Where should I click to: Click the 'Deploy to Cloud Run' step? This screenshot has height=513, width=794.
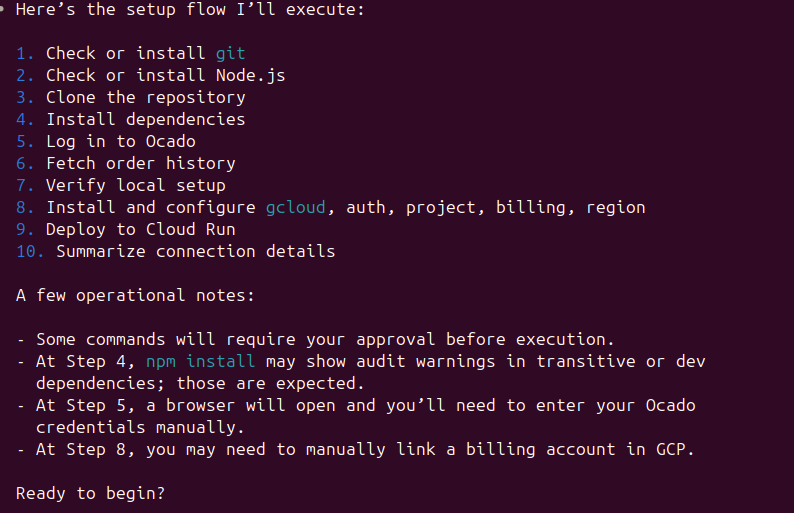point(140,229)
